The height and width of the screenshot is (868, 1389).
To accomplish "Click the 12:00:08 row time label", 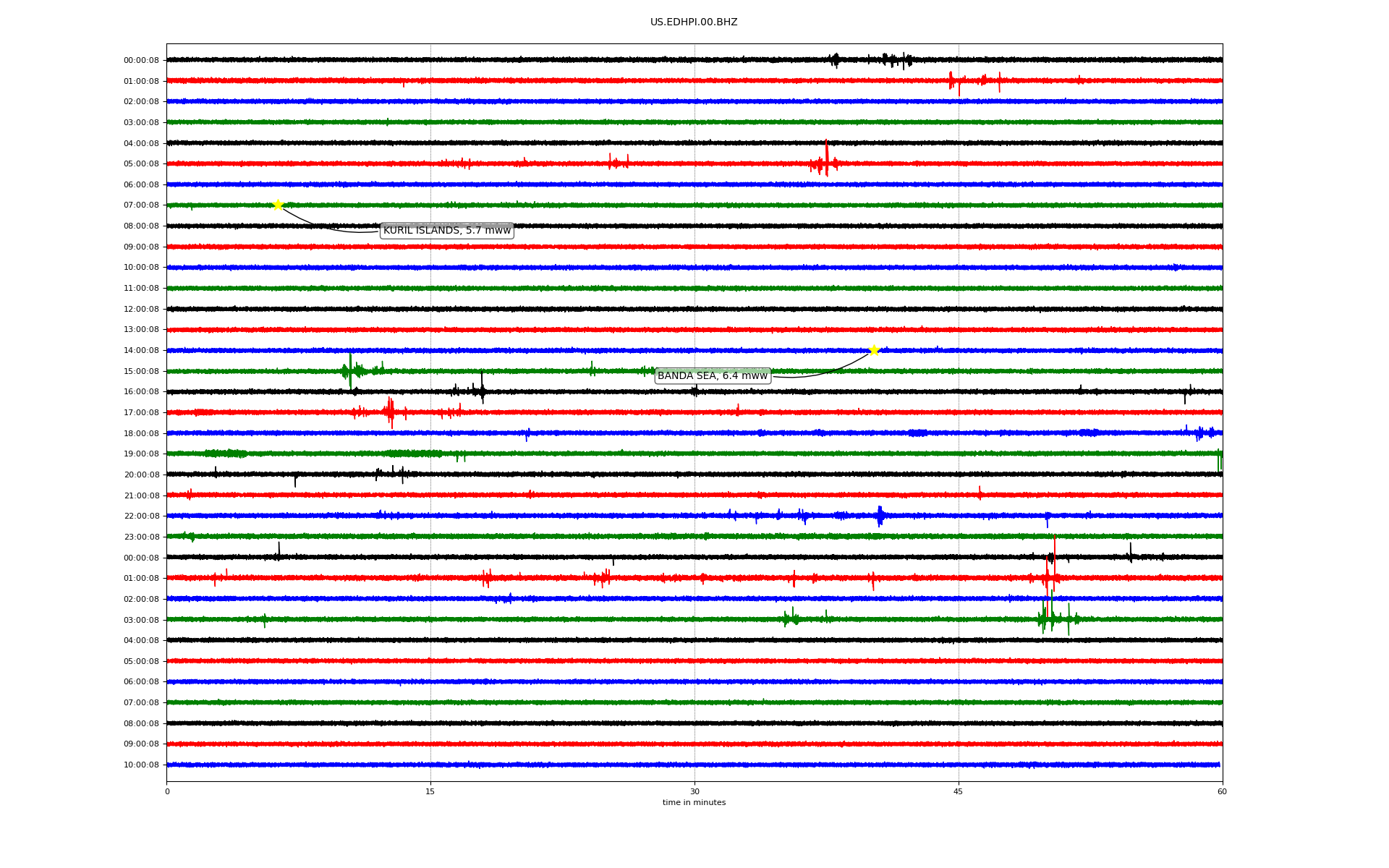I will point(141,310).
